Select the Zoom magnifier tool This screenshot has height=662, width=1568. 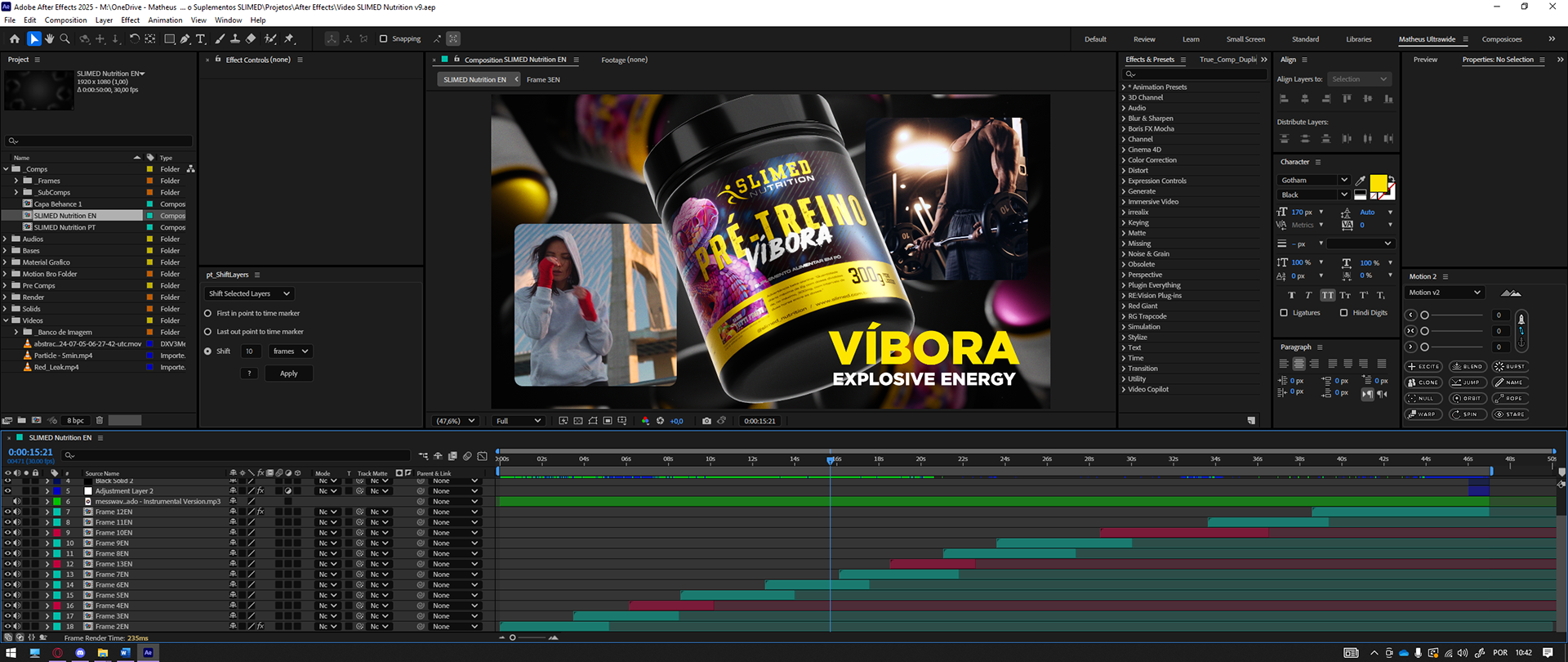click(65, 38)
